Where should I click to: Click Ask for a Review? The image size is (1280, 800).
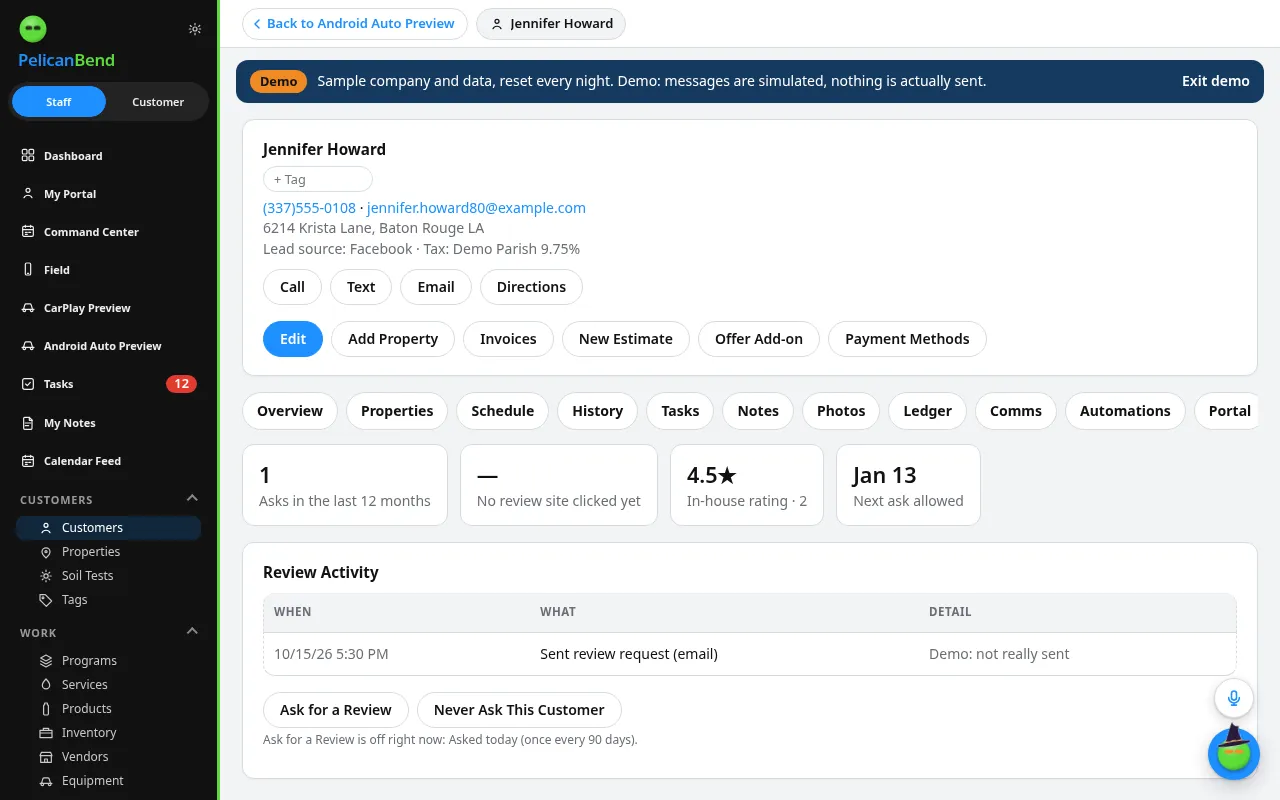coord(336,710)
